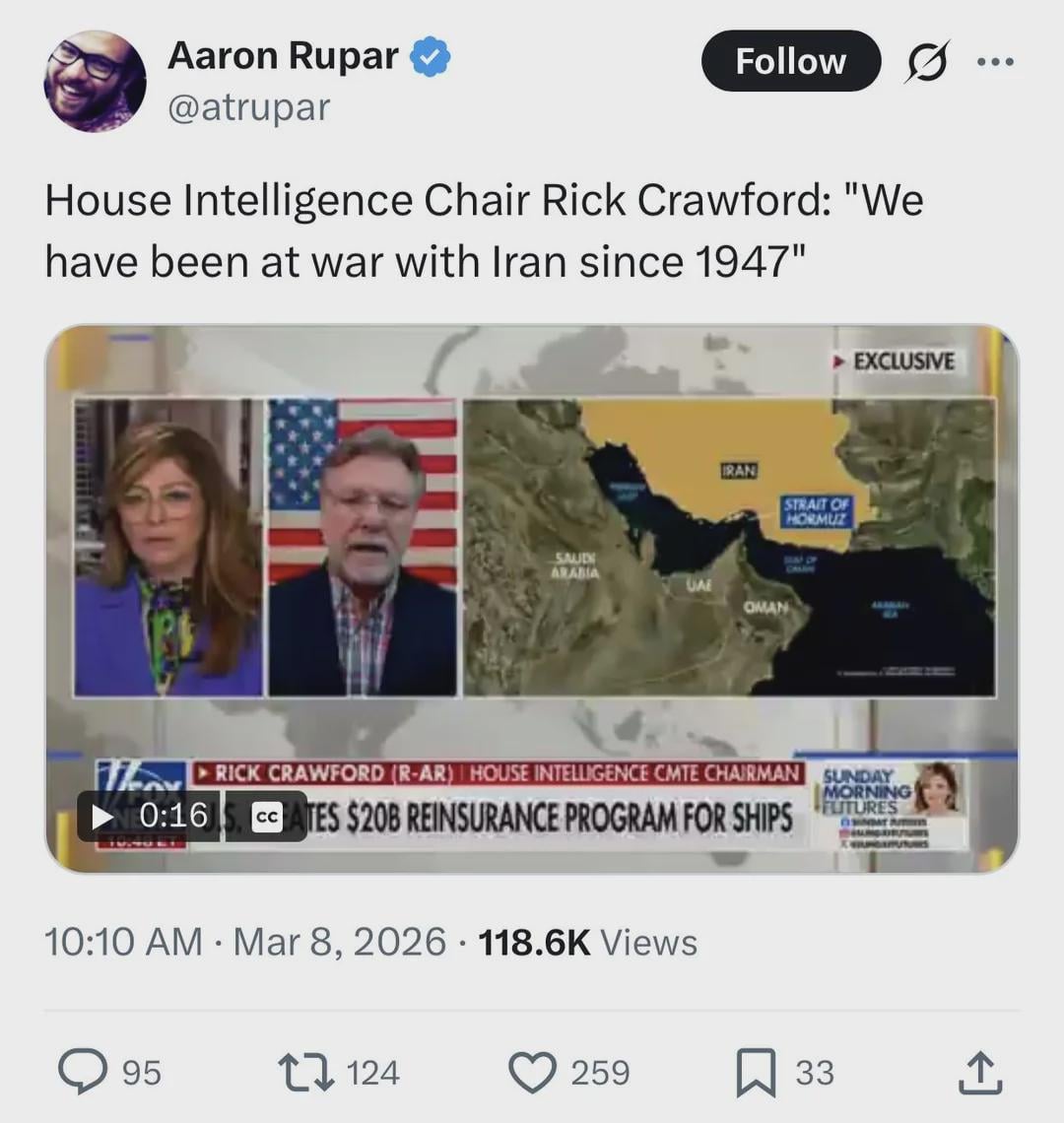Reply using the comment bubble icon
The image size is (1064, 1123).
coord(83,1072)
